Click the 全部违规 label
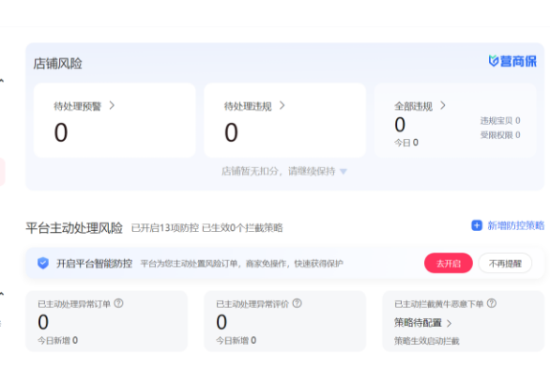The width and height of the screenshot is (550, 385). pos(413,106)
